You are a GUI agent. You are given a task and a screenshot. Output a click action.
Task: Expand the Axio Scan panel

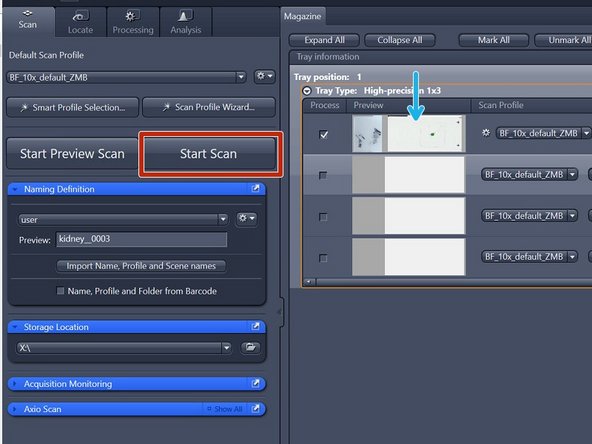(x=15, y=409)
